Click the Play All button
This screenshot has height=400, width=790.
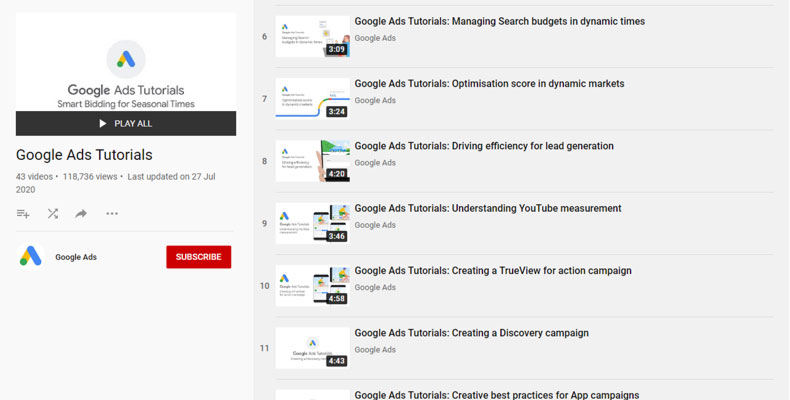126,123
